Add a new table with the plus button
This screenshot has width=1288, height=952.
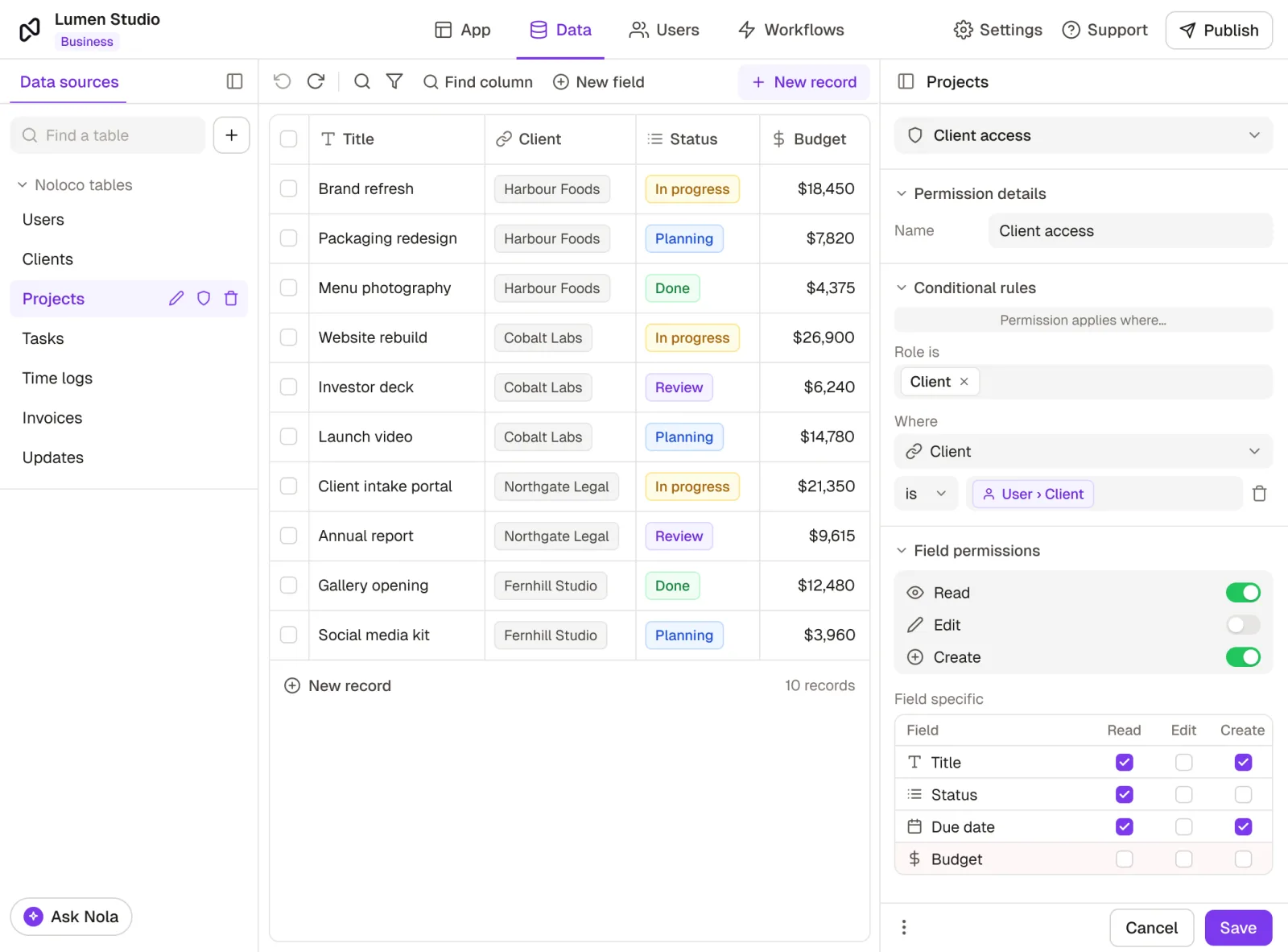[x=231, y=135]
